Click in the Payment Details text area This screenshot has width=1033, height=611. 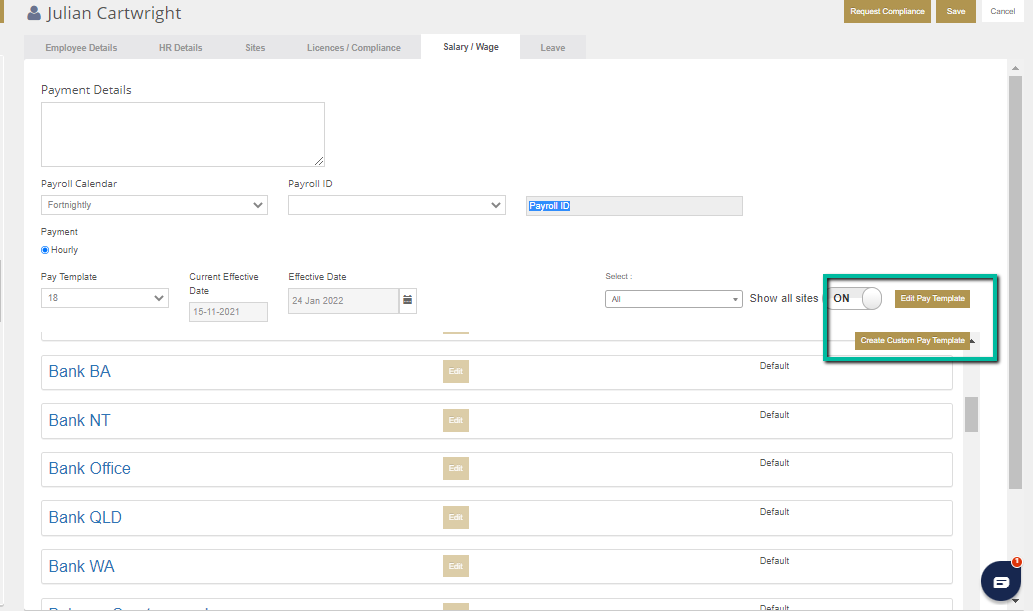tap(182, 134)
